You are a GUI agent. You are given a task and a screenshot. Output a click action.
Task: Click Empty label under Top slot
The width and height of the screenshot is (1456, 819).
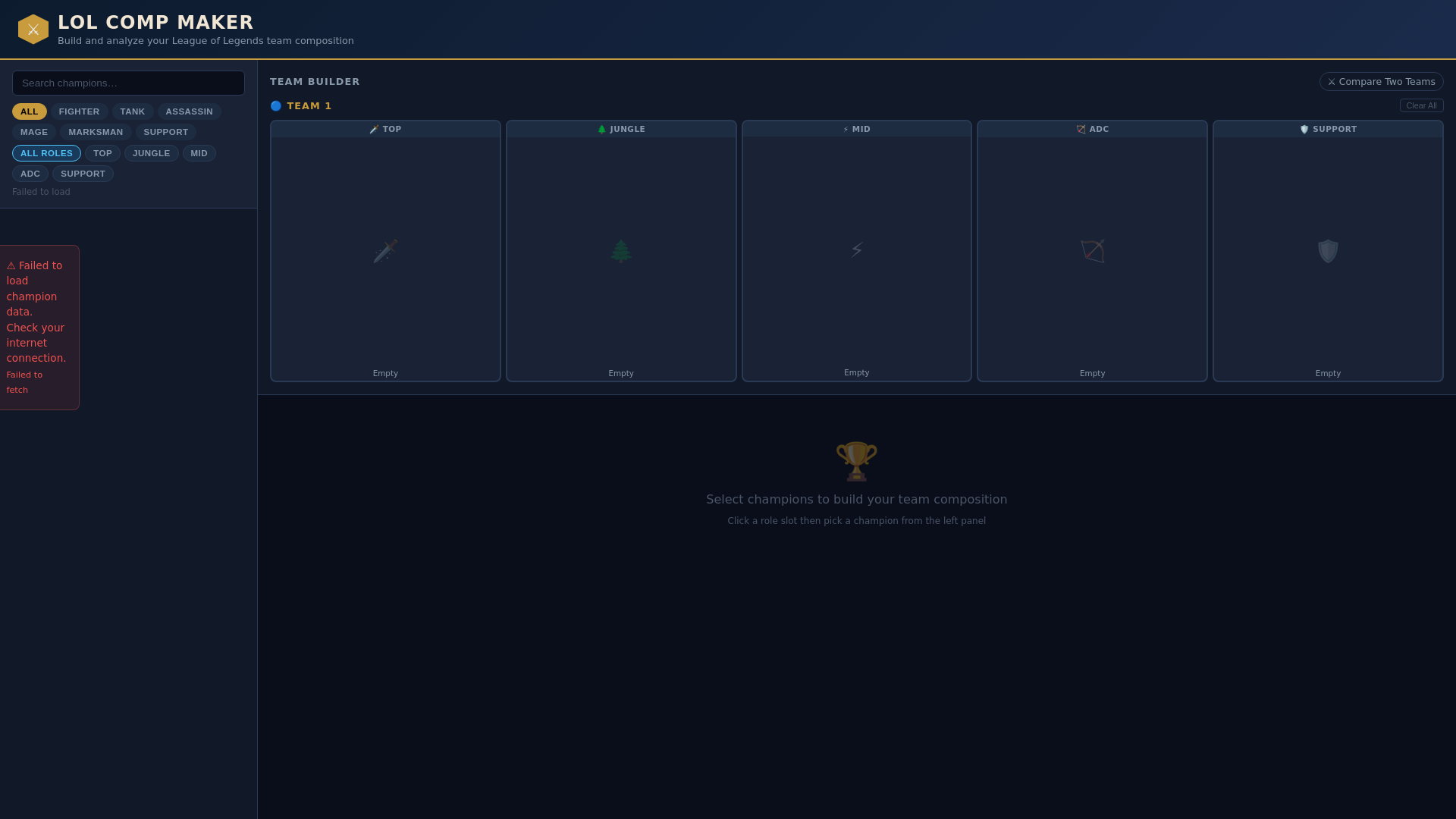tap(385, 374)
